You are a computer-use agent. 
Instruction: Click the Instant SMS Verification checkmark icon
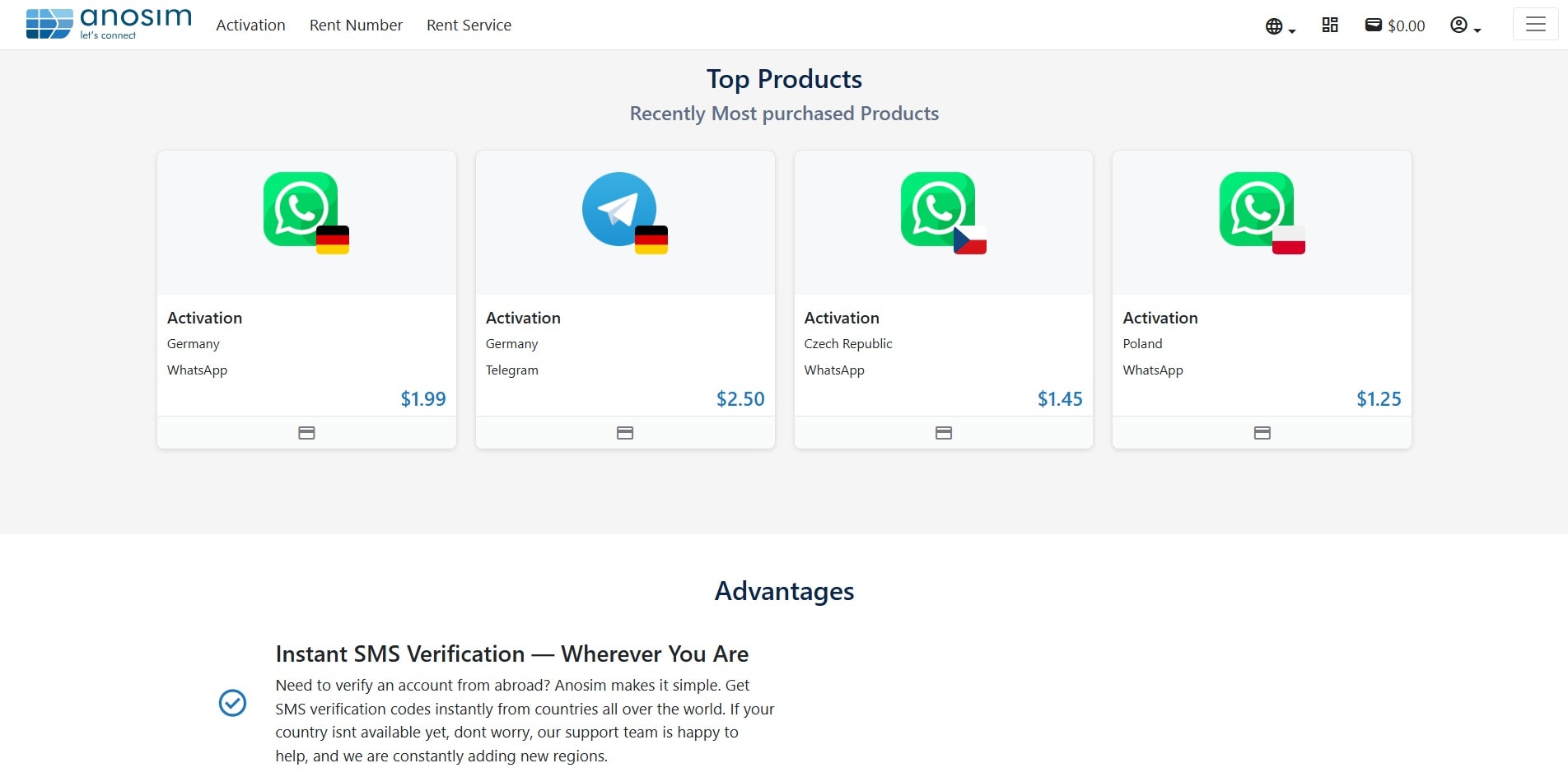point(232,703)
